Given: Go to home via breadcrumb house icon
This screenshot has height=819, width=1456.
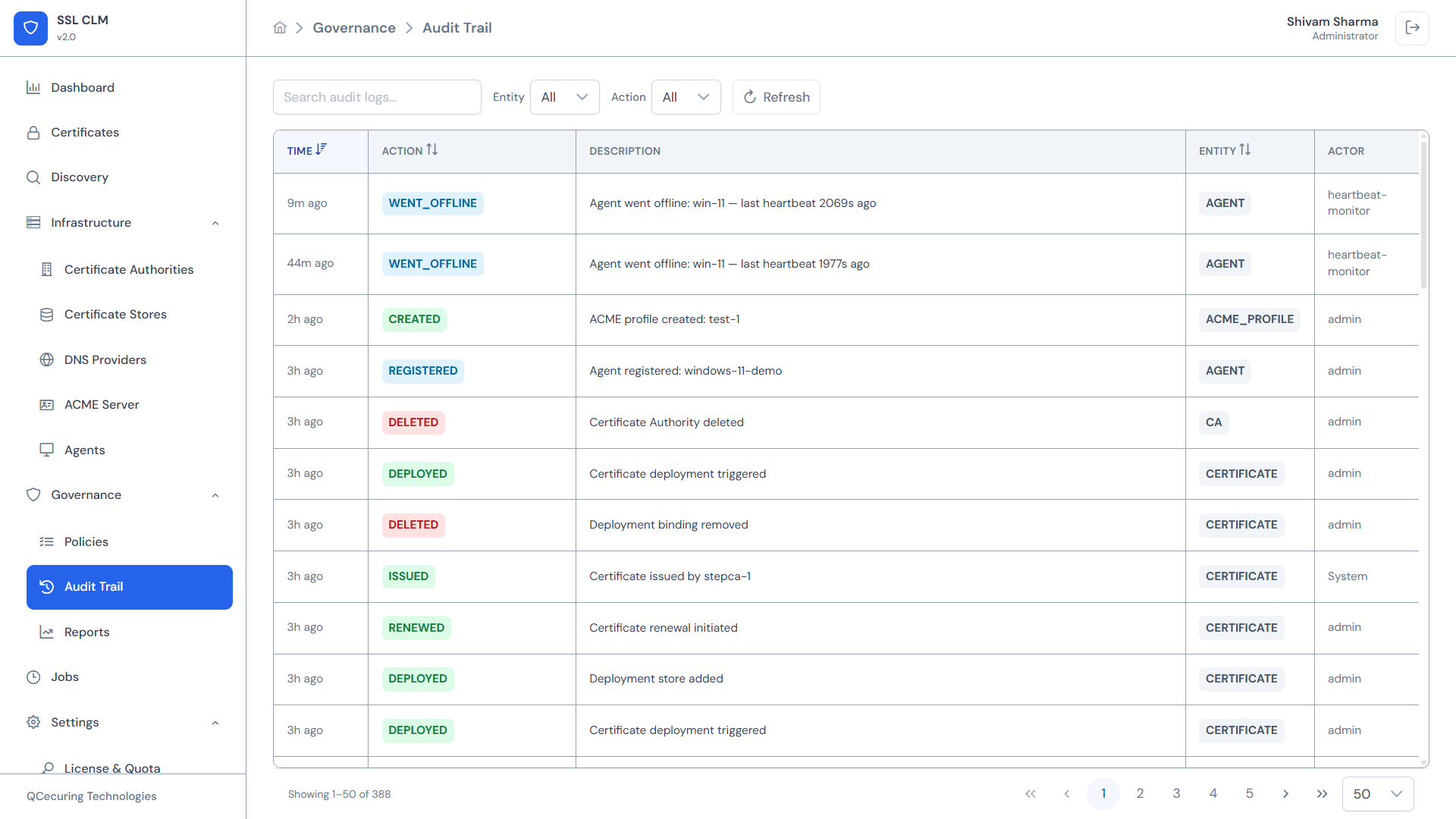Looking at the screenshot, I should pyautogui.click(x=280, y=28).
